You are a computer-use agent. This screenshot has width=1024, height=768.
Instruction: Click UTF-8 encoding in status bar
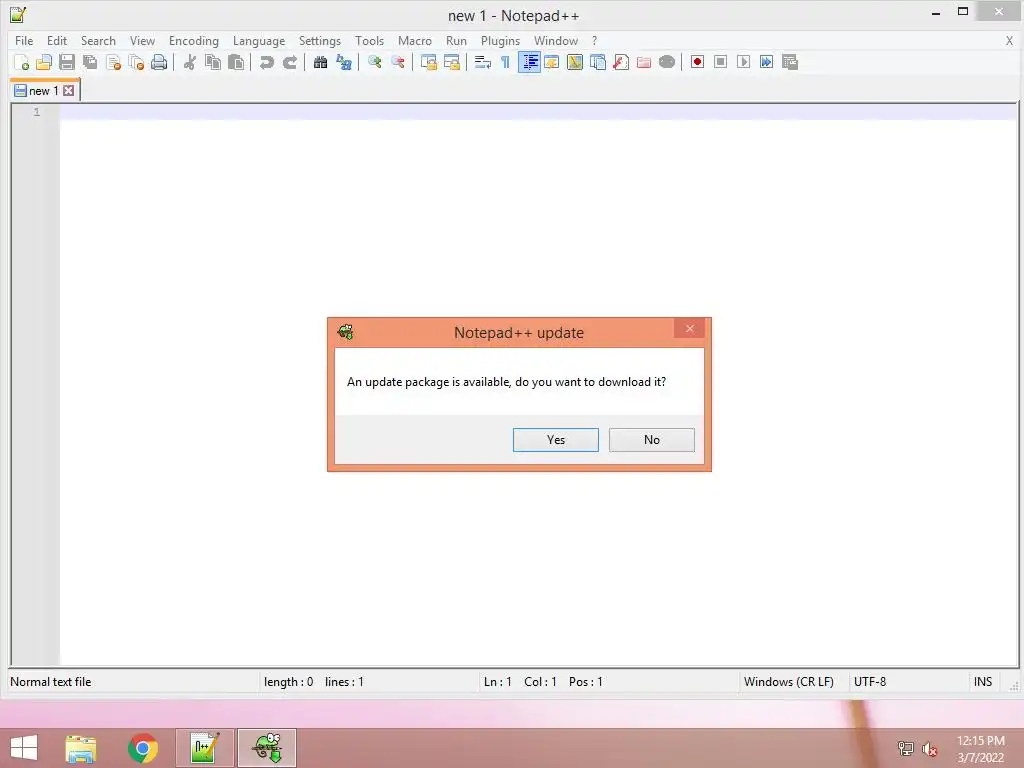pyautogui.click(x=870, y=682)
